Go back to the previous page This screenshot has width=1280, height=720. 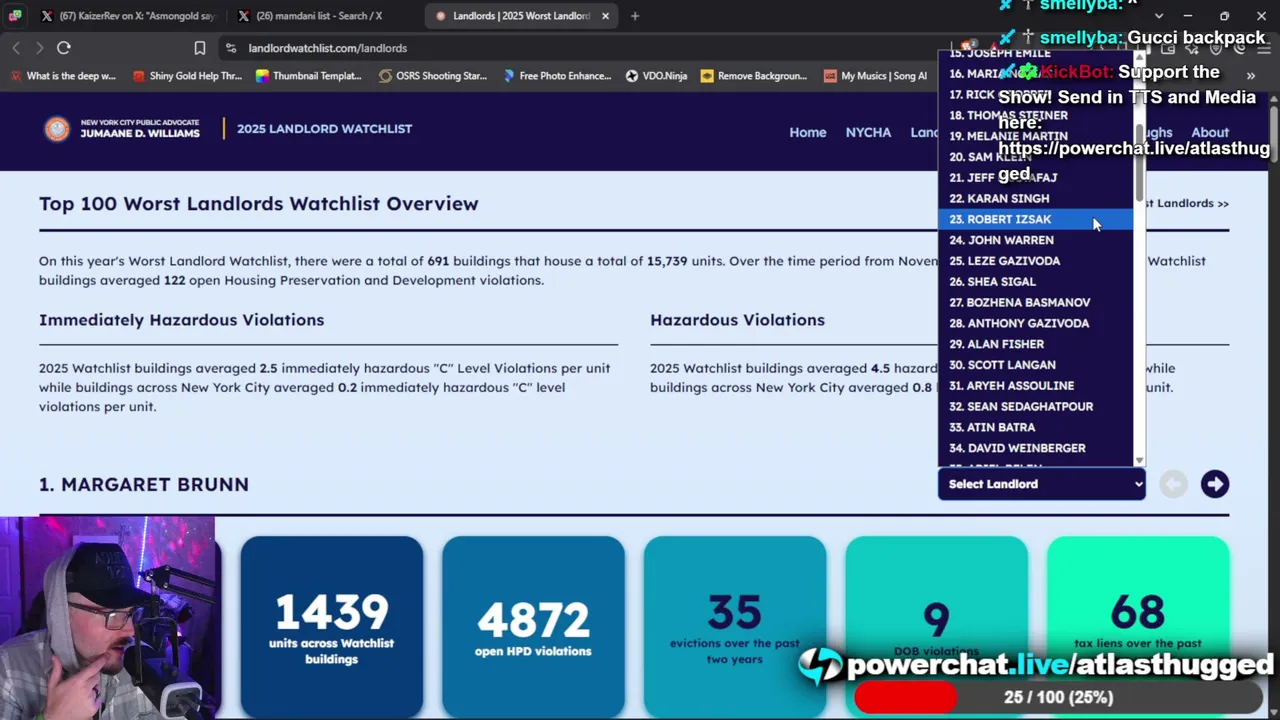click(x=16, y=48)
